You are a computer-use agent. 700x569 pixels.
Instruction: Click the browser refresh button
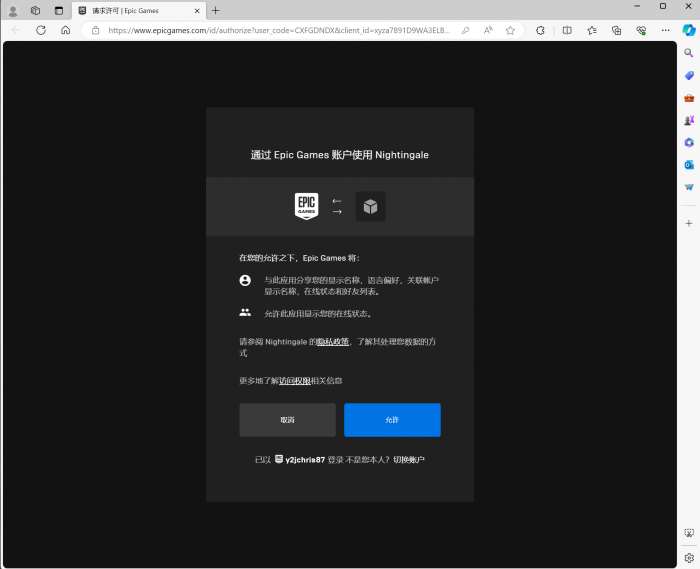point(41,30)
